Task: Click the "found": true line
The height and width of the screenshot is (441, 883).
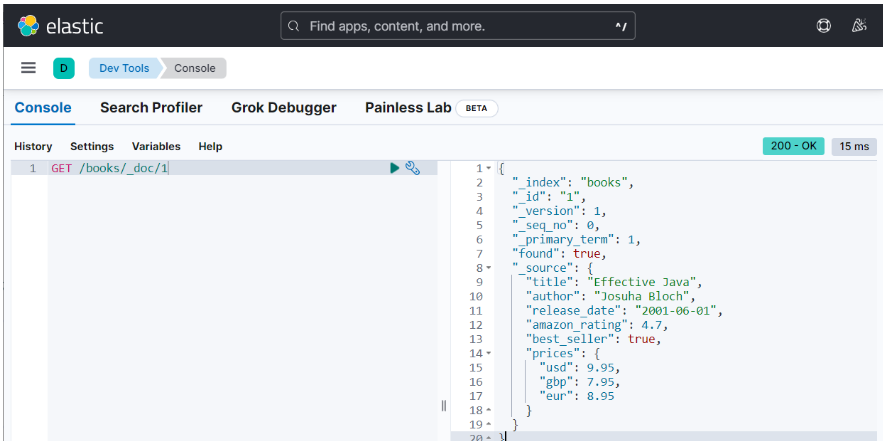Action: (559, 253)
